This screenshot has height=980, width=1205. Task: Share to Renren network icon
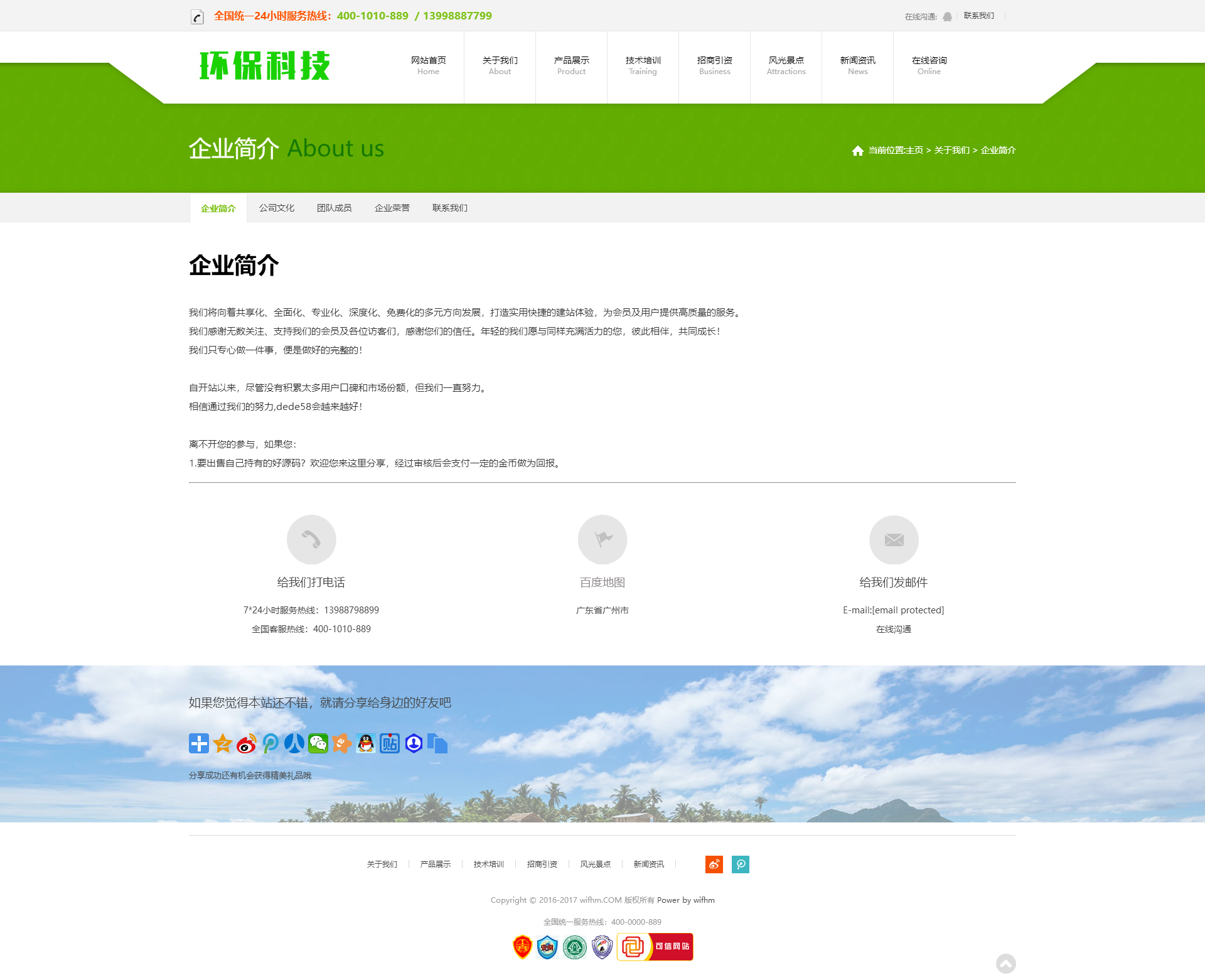coord(294,743)
